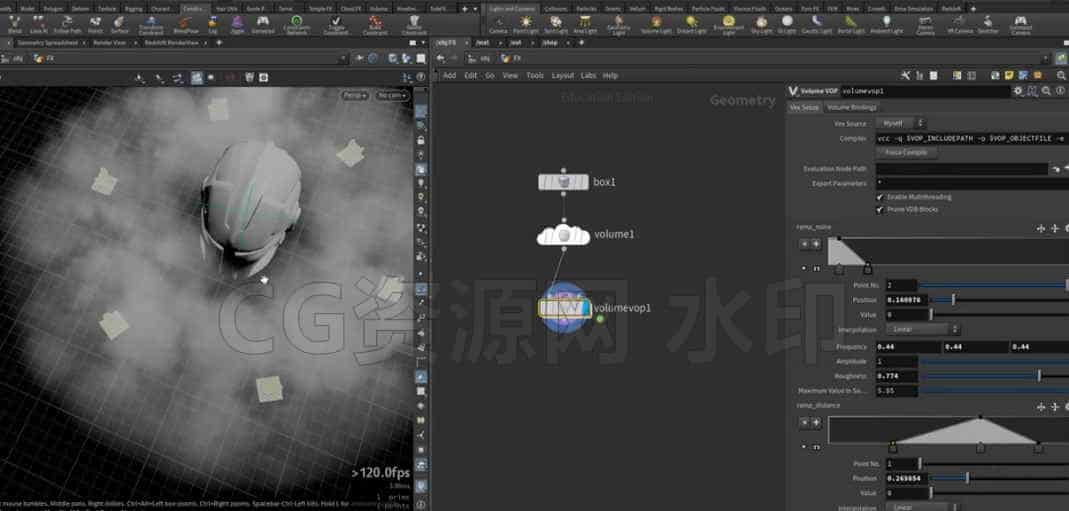1069x511 pixels.
Task: Add an Area Light from shelf
Action: (x=585, y=25)
